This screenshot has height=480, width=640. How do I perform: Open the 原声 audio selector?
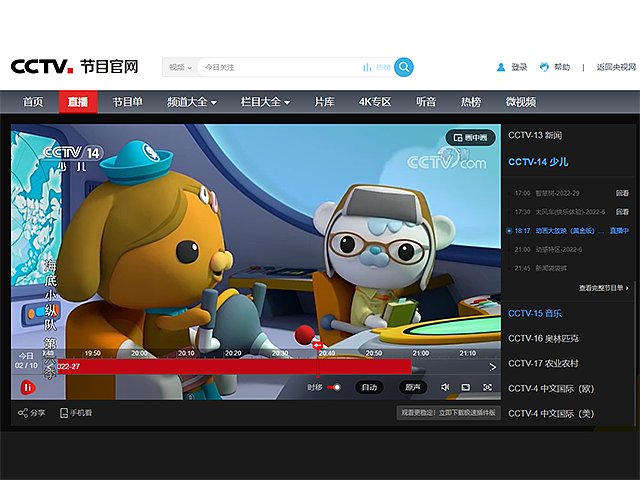click(413, 387)
